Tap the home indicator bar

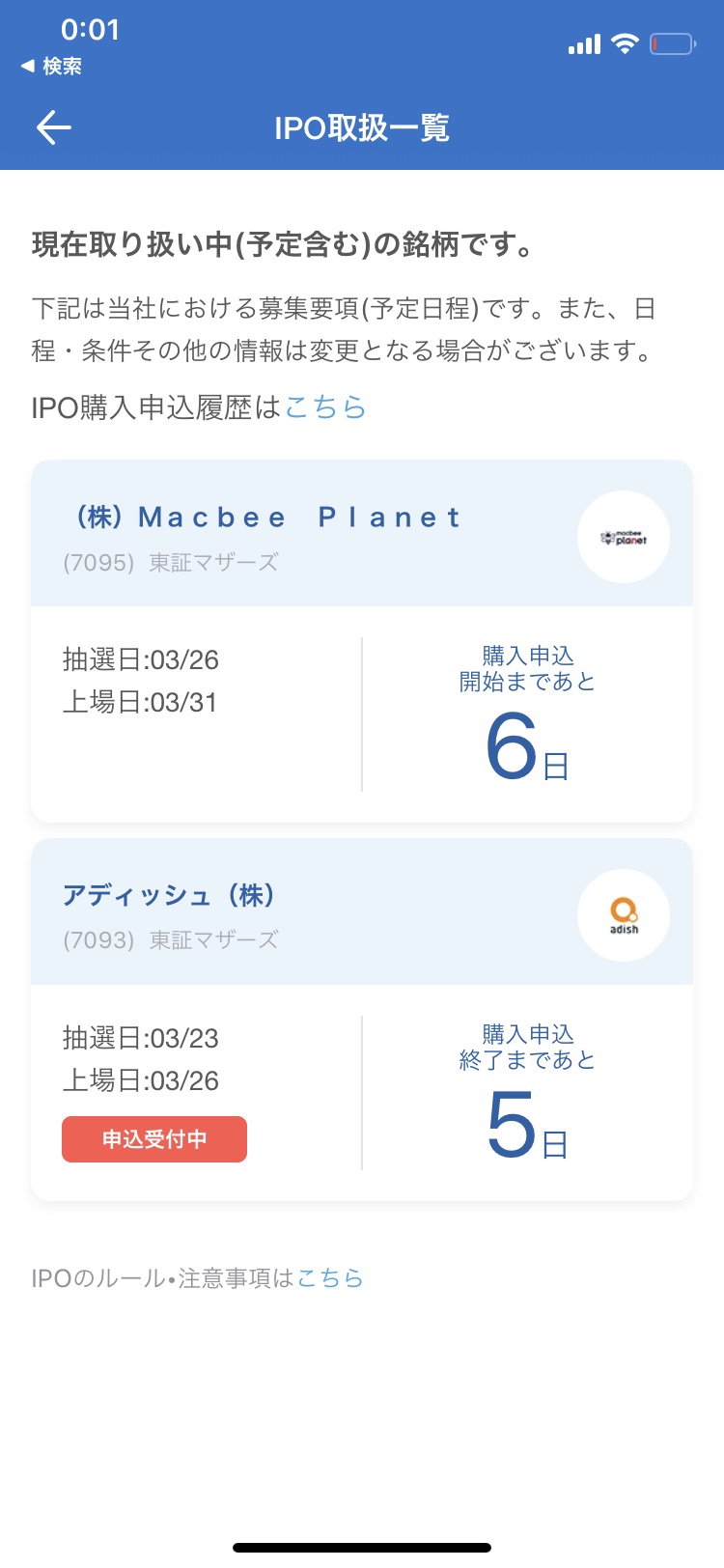point(362,1548)
